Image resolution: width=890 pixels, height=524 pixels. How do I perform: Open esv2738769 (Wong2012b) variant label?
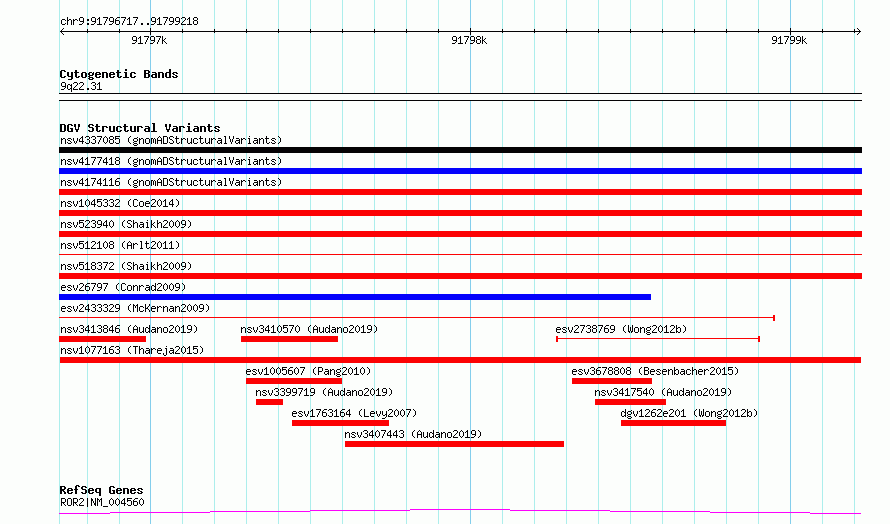[x=621, y=329]
